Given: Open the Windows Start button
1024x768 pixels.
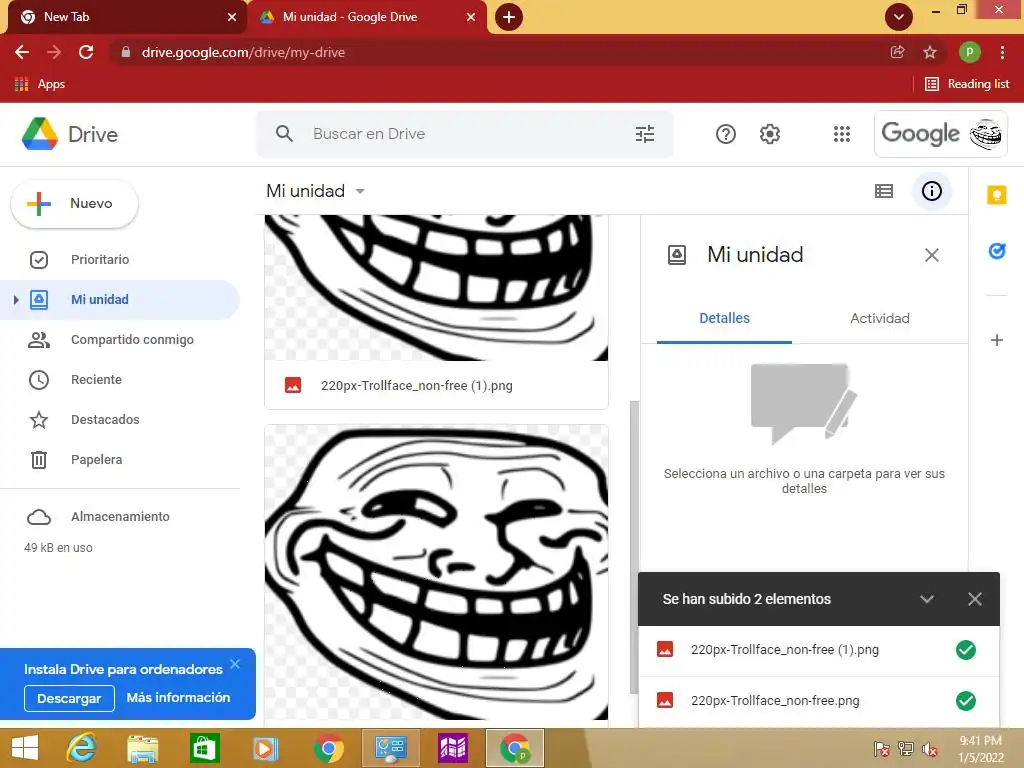Looking at the screenshot, I should tap(25, 748).
